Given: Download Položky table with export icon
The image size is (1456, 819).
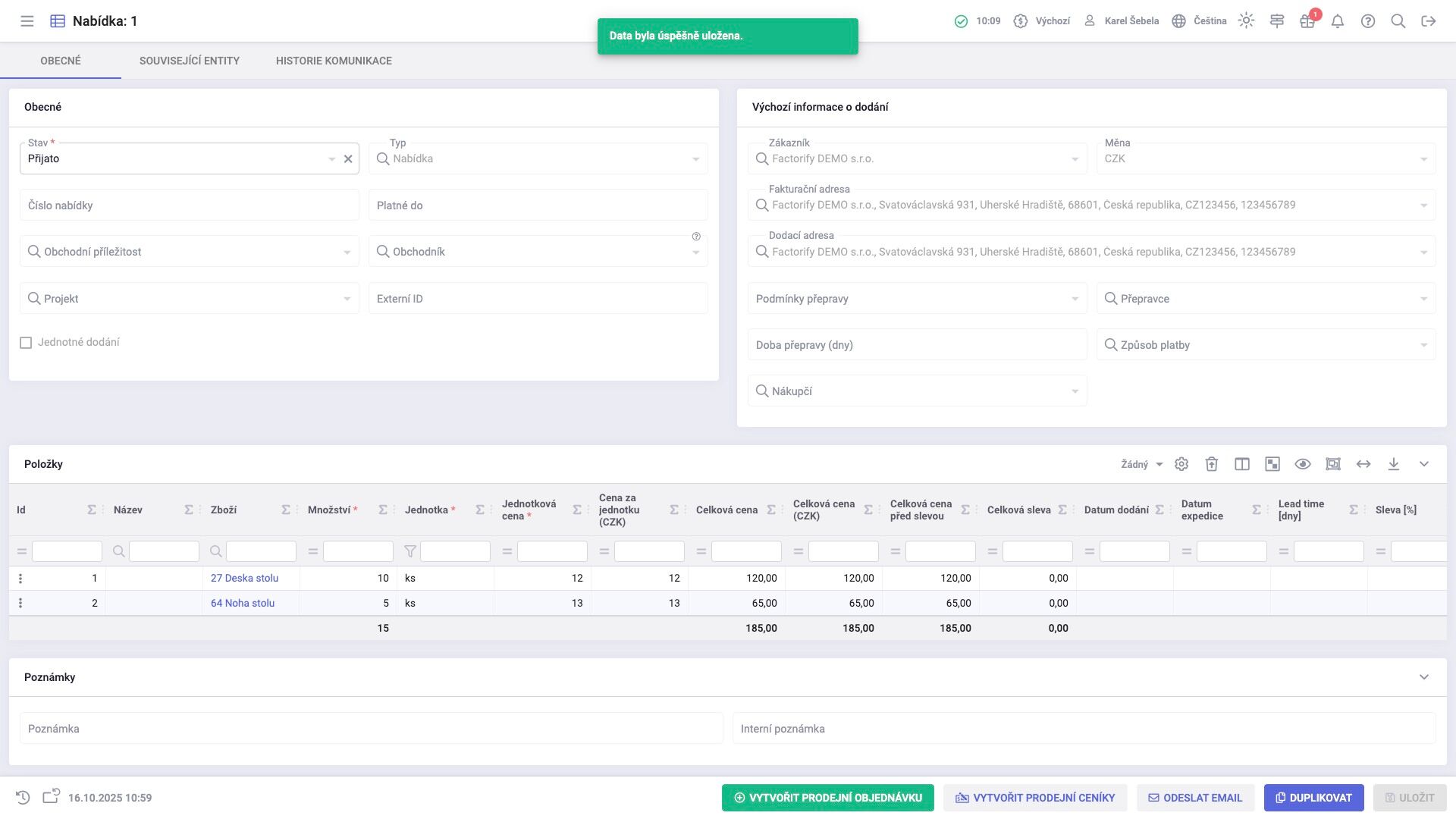Looking at the screenshot, I should point(1394,464).
